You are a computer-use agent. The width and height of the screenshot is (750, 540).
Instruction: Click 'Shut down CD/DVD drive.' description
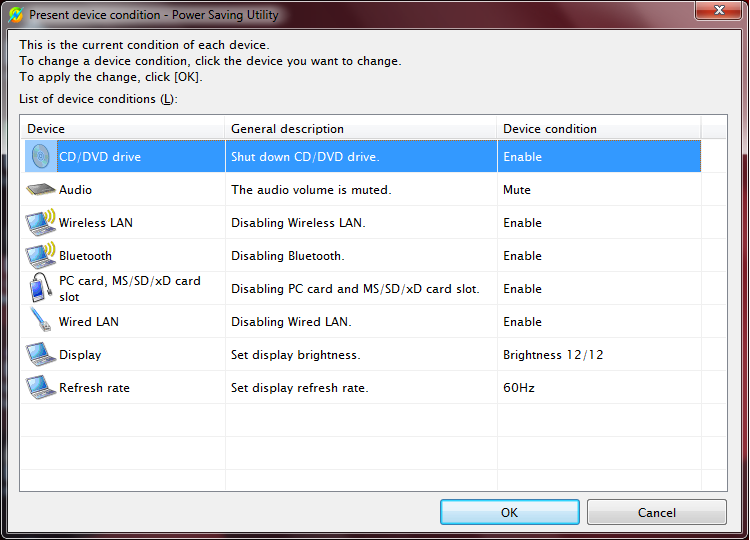click(x=305, y=157)
